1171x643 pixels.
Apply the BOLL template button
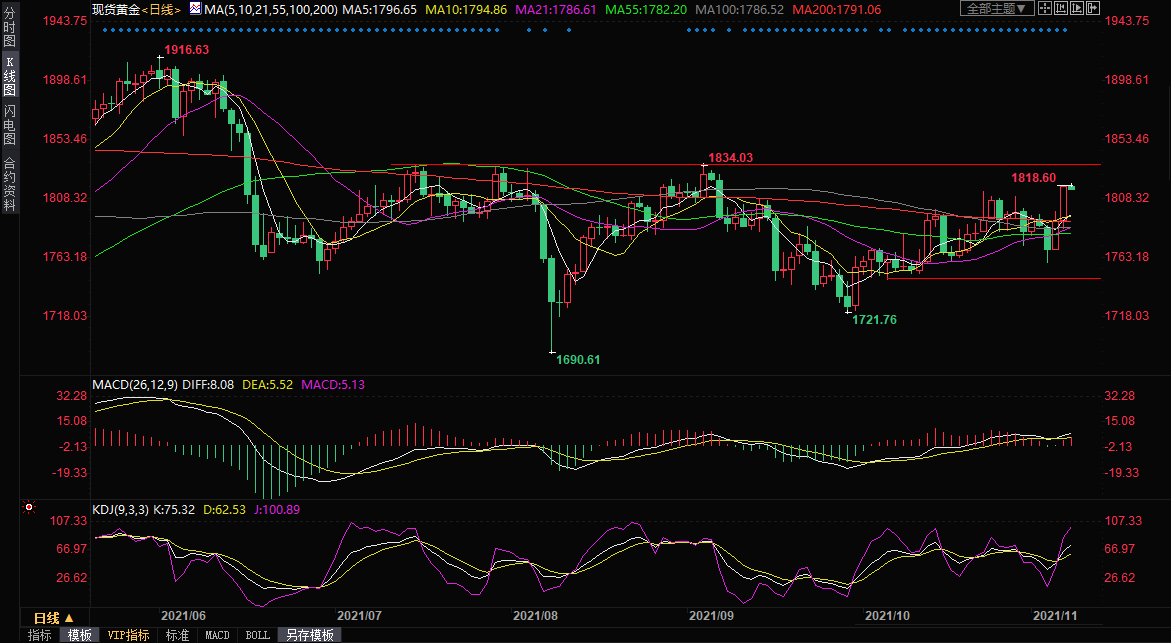(257, 635)
